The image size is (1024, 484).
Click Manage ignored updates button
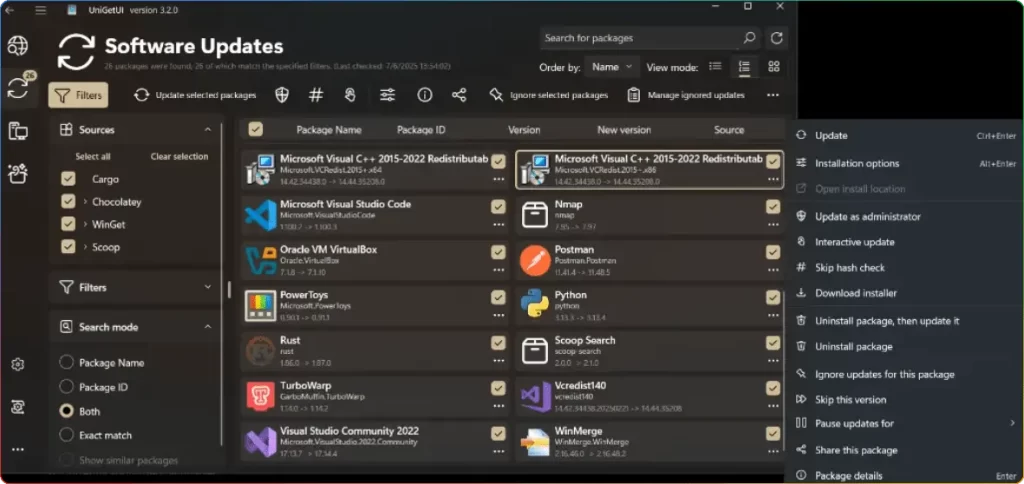(686, 95)
